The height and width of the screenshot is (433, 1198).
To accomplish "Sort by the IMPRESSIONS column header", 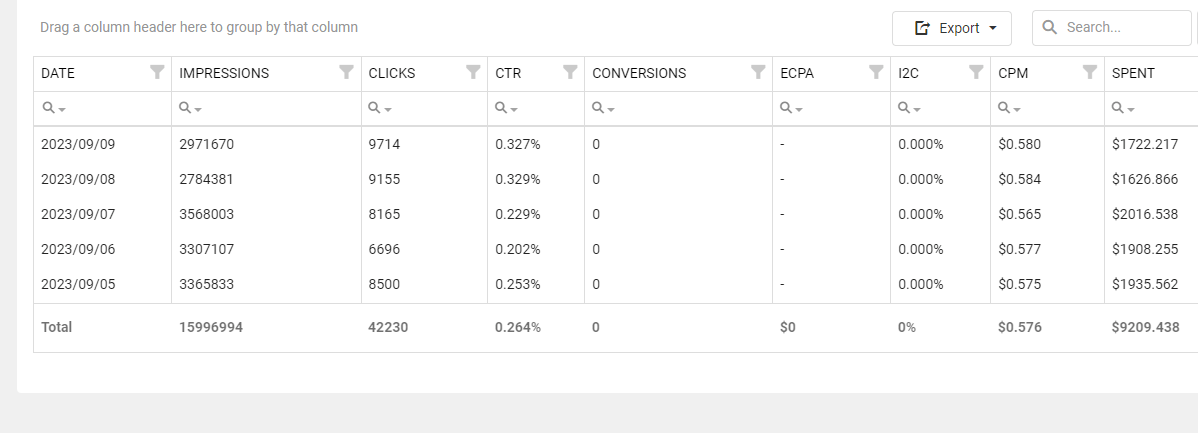I will [x=224, y=73].
